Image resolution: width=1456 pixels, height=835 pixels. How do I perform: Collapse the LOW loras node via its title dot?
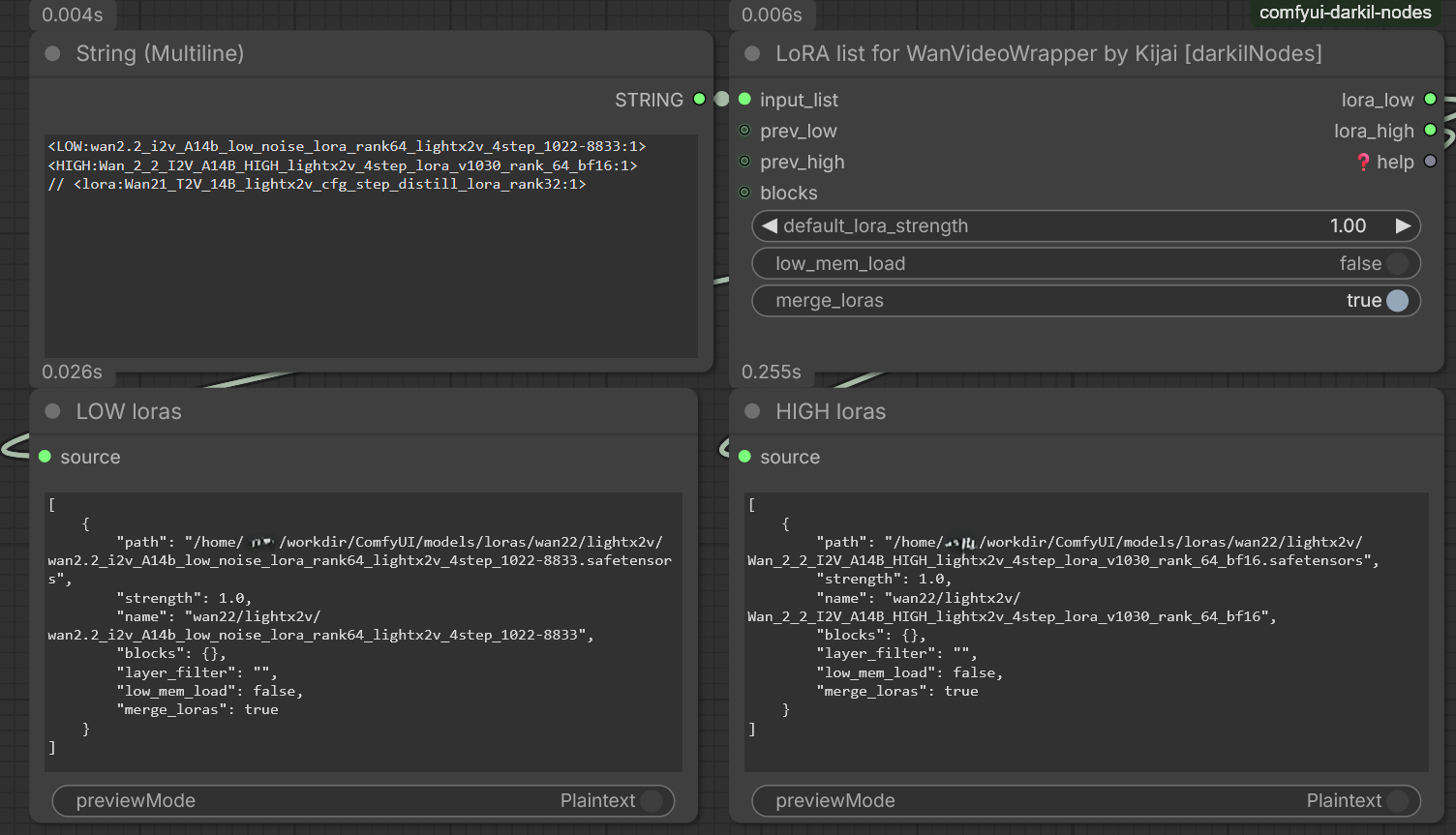[52, 411]
